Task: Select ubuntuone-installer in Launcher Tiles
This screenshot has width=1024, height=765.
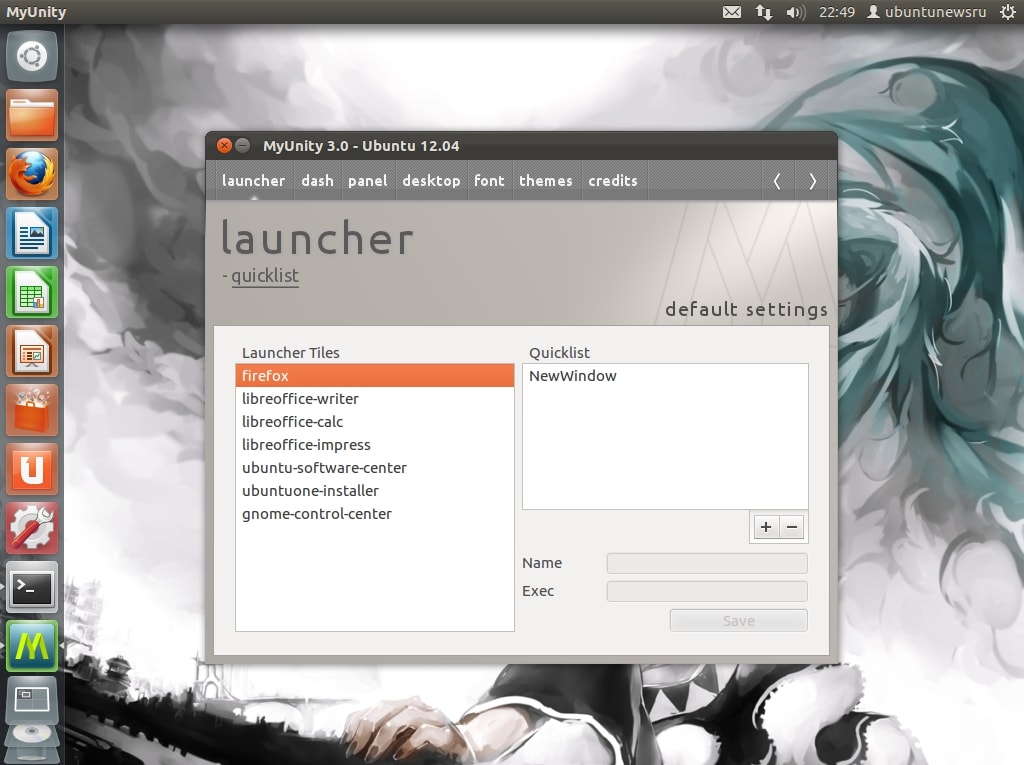Action: coord(375,491)
